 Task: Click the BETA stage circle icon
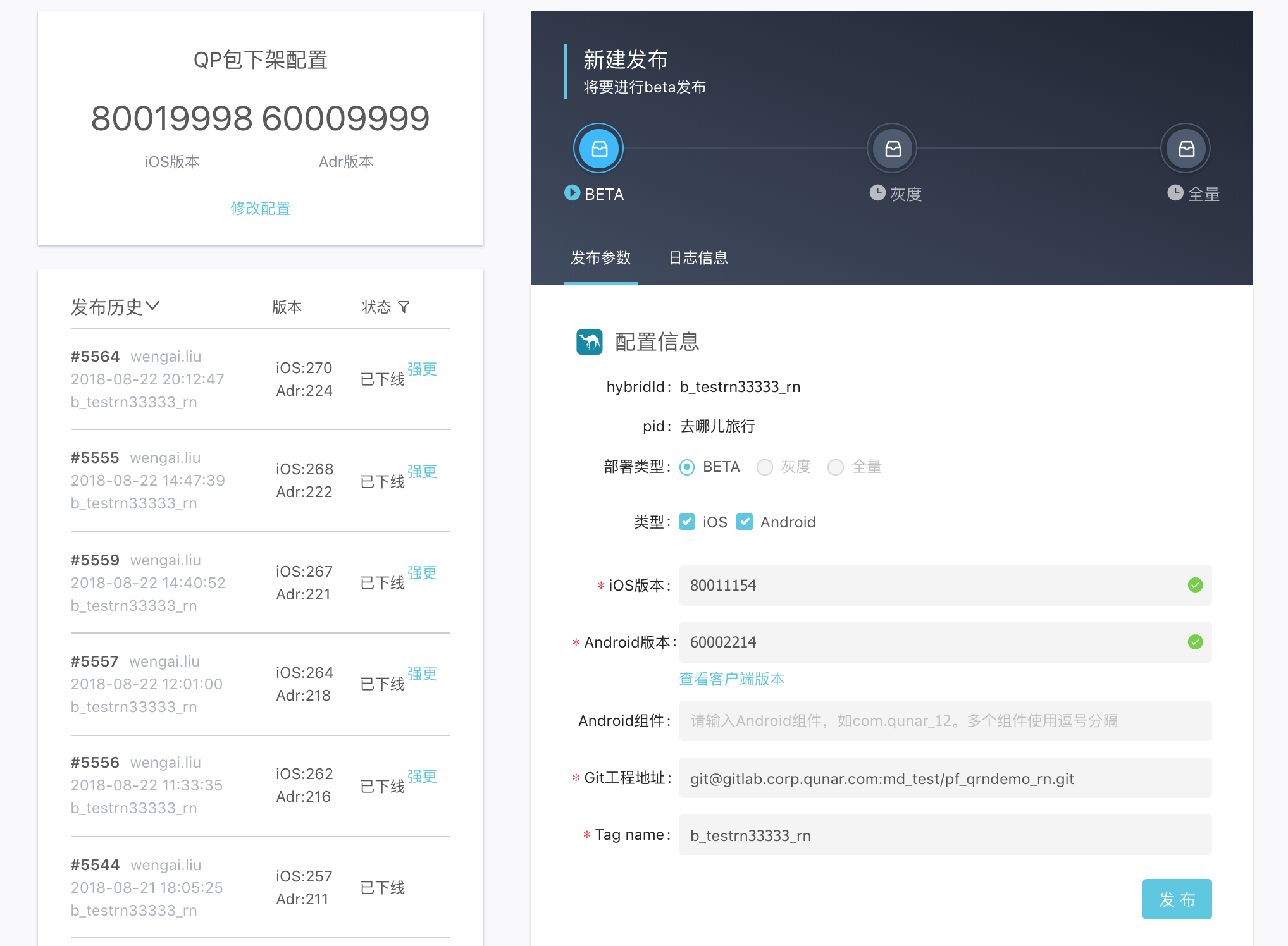[598, 149]
